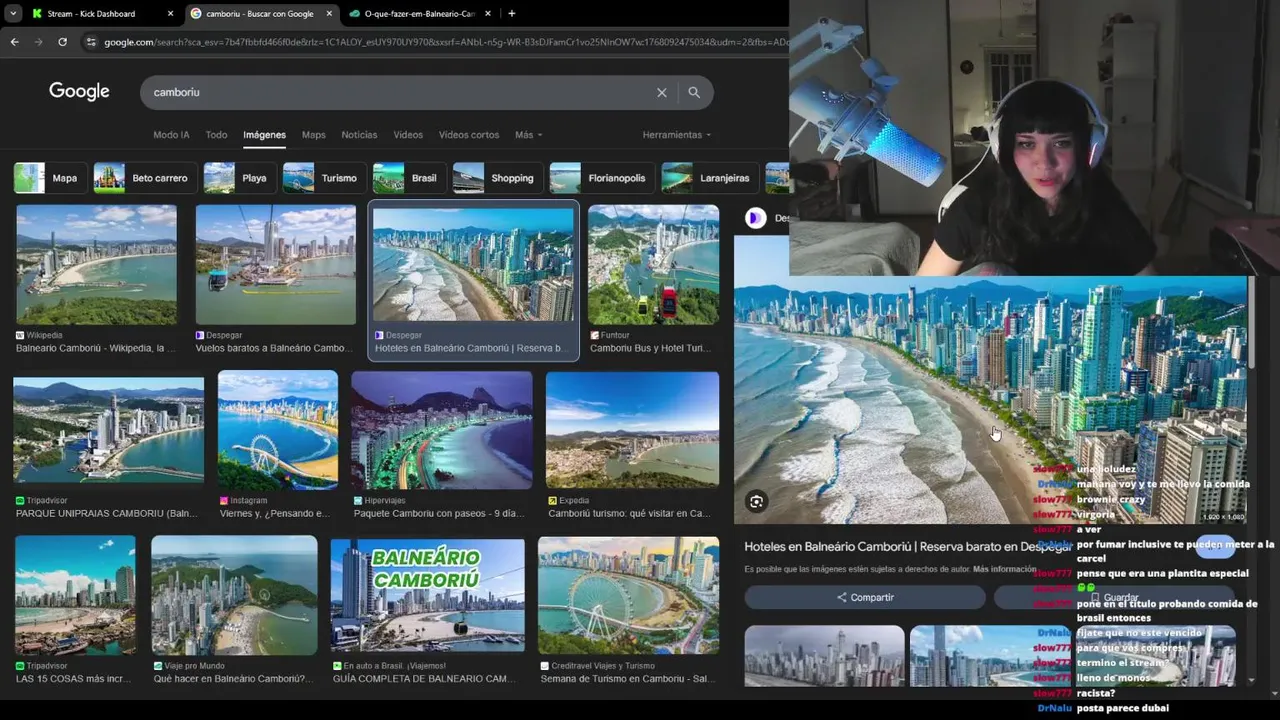Open the Wikipedia Balneario Camboriú image
Viewport: 1280px width, 720px height.
(x=96, y=264)
